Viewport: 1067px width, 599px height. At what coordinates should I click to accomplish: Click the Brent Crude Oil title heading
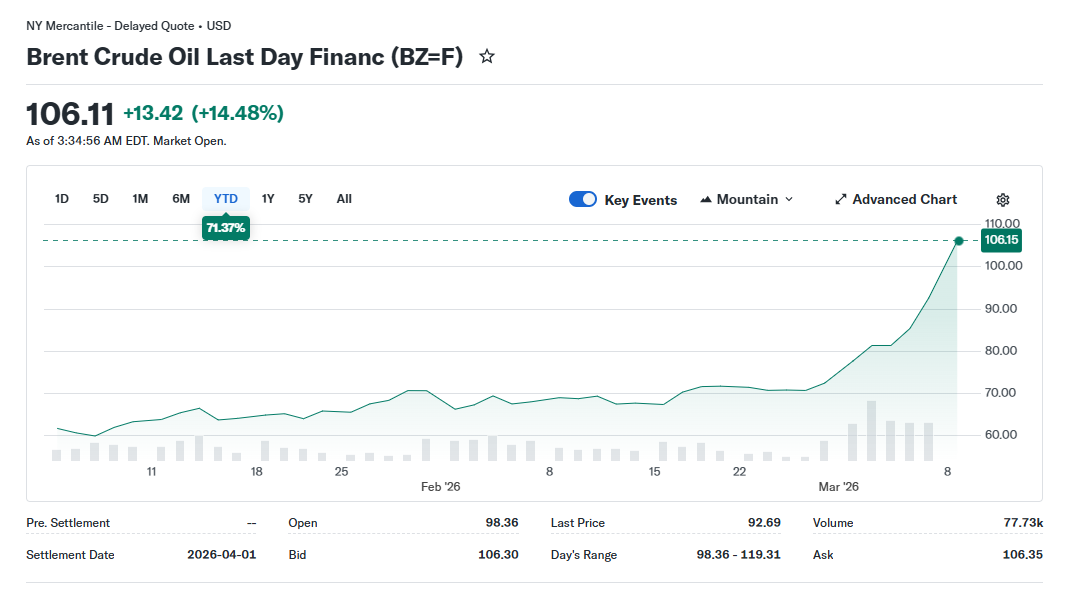(x=244, y=57)
